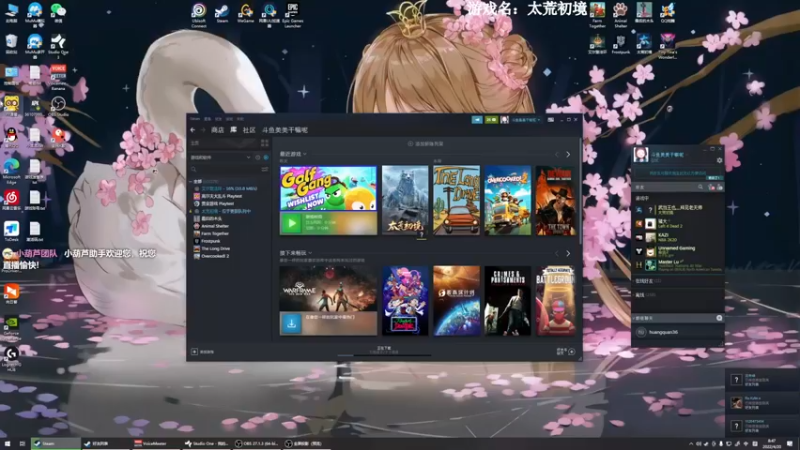Switch to OBS in the taskbar
This screenshot has height=450, width=800.
(257, 443)
